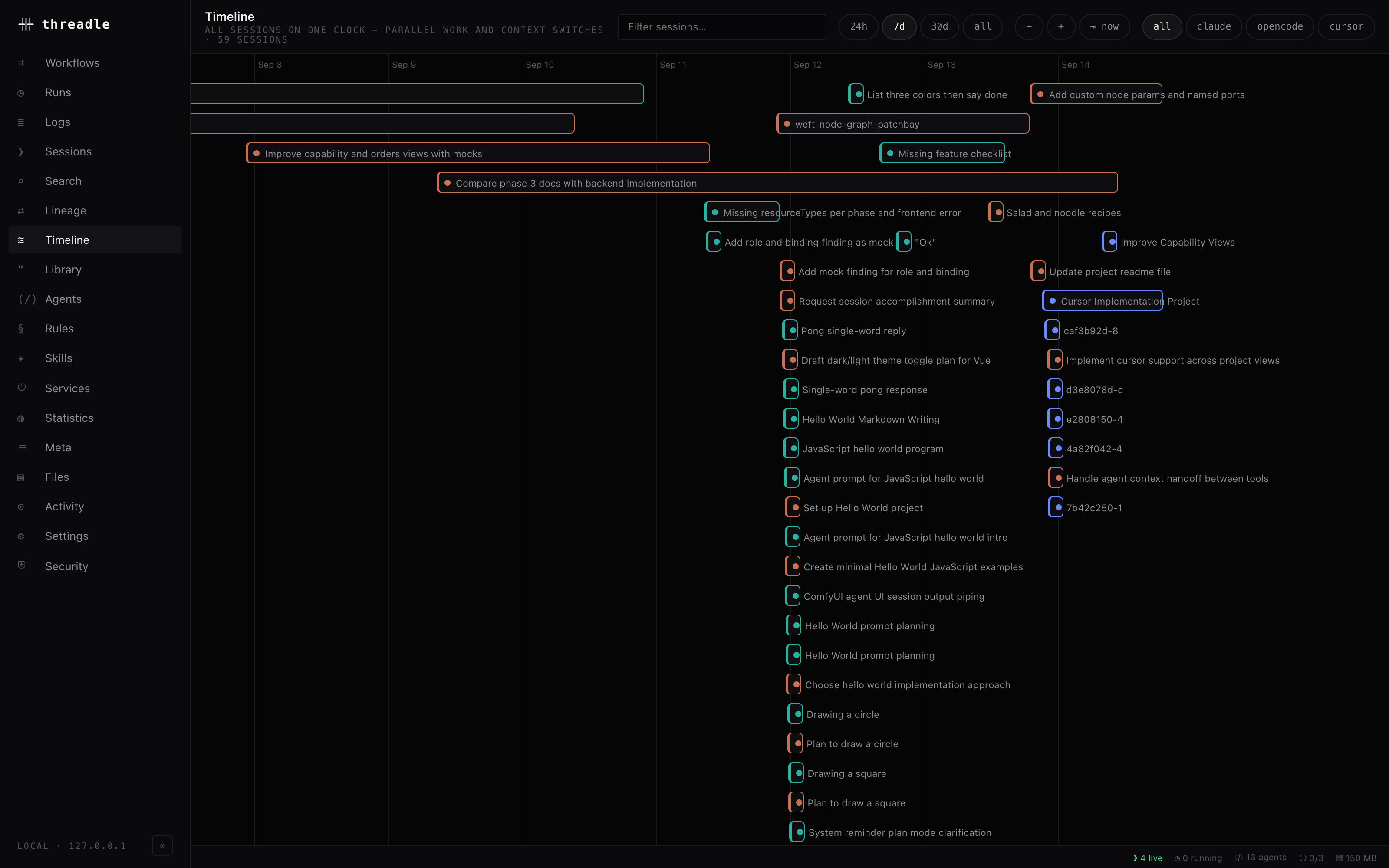
Task: Click the "Ok" session marker
Action: pyautogui.click(x=904, y=242)
